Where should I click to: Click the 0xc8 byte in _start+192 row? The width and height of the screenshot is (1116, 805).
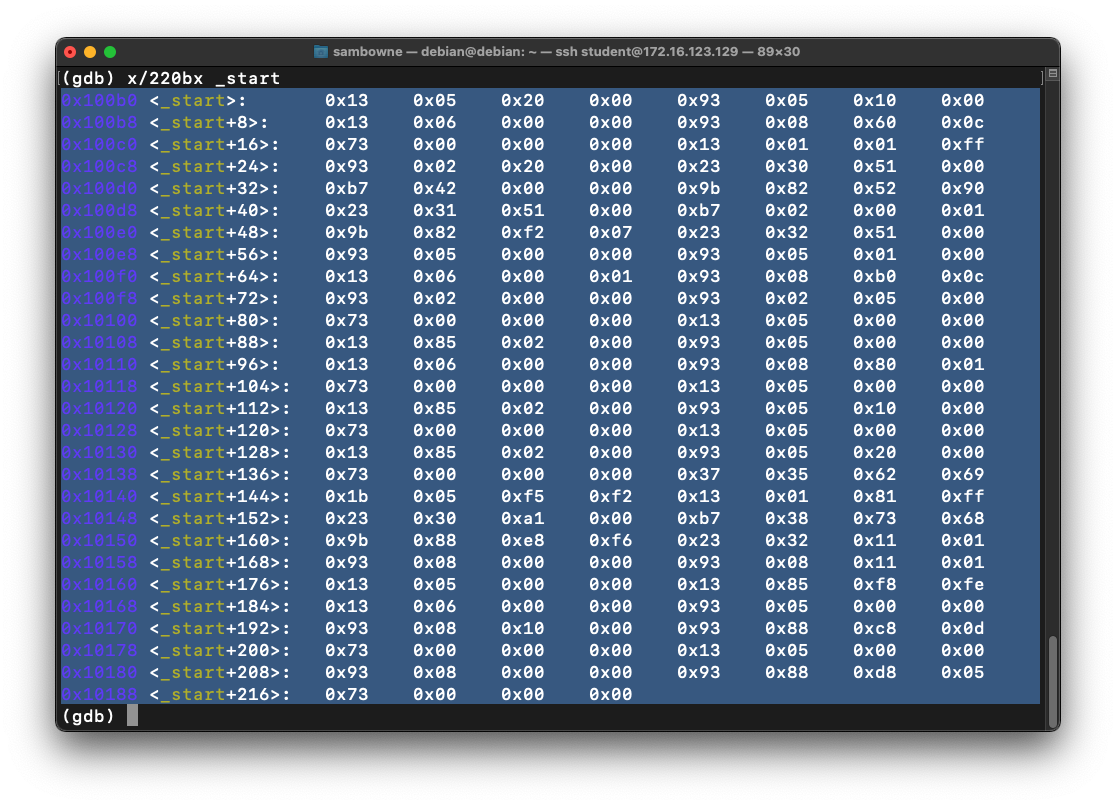click(874, 628)
